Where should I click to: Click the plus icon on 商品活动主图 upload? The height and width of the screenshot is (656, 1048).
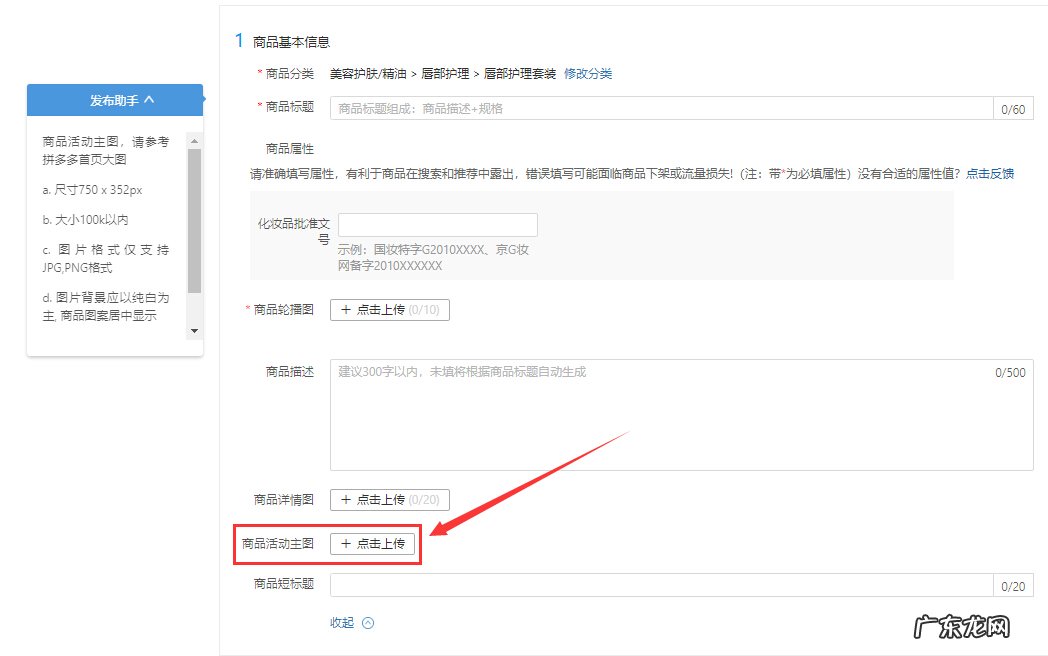[347, 544]
